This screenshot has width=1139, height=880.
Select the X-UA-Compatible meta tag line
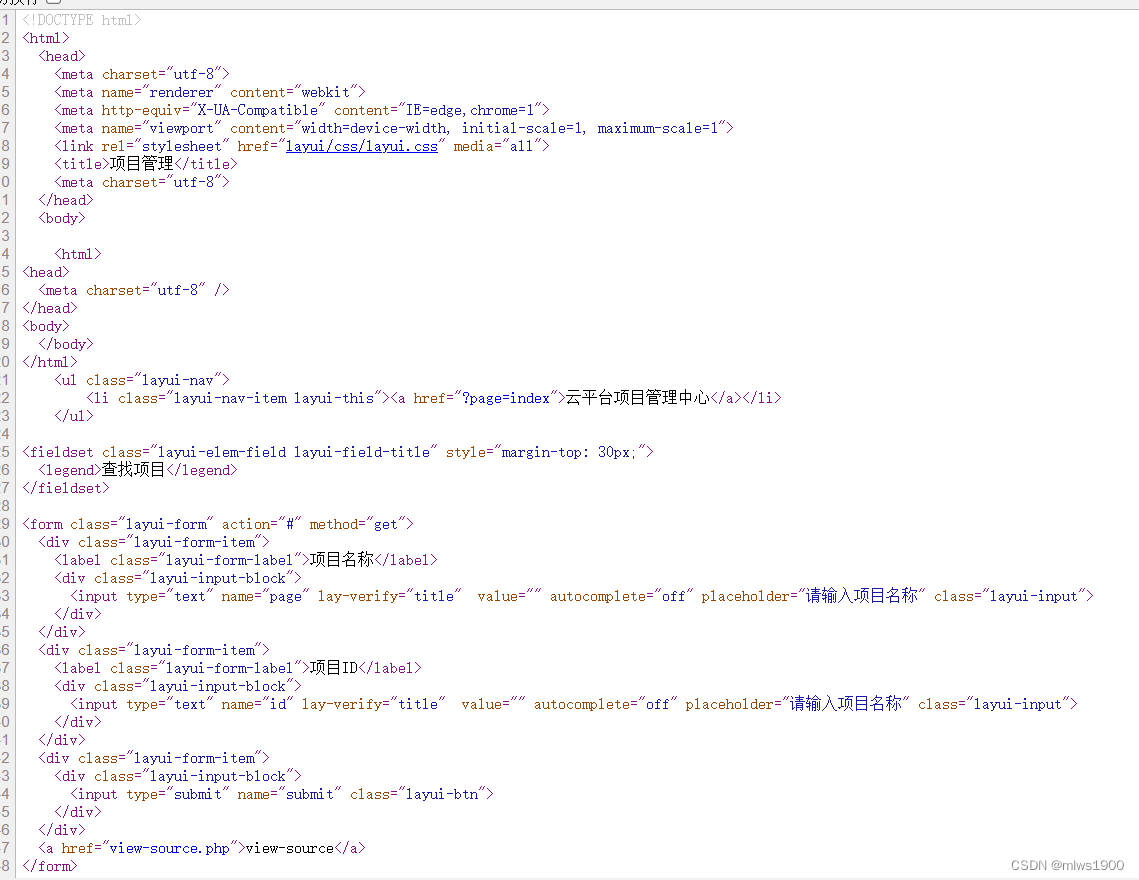tap(301, 110)
